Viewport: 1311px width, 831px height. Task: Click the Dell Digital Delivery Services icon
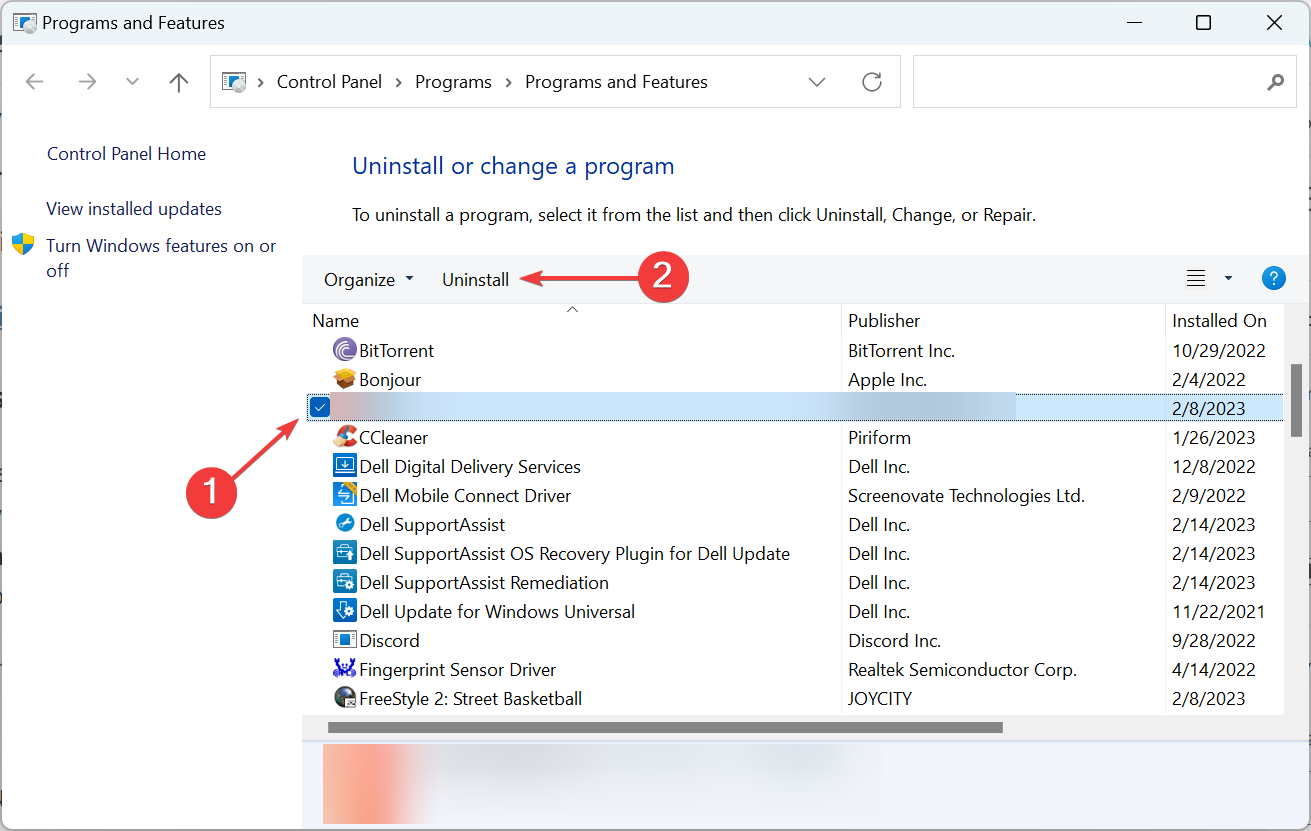point(344,466)
